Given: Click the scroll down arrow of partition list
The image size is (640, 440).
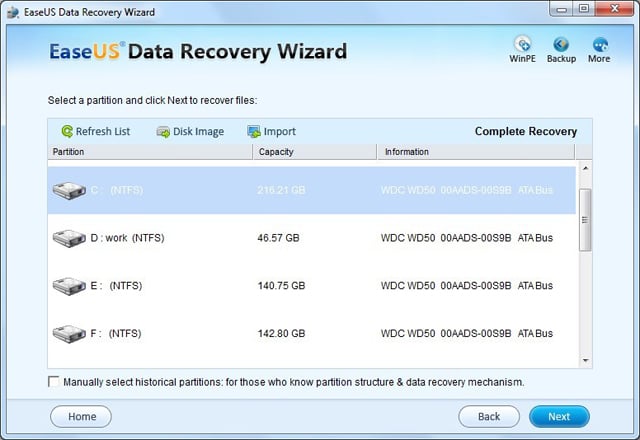Looking at the screenshot, I should coord(585,360).
